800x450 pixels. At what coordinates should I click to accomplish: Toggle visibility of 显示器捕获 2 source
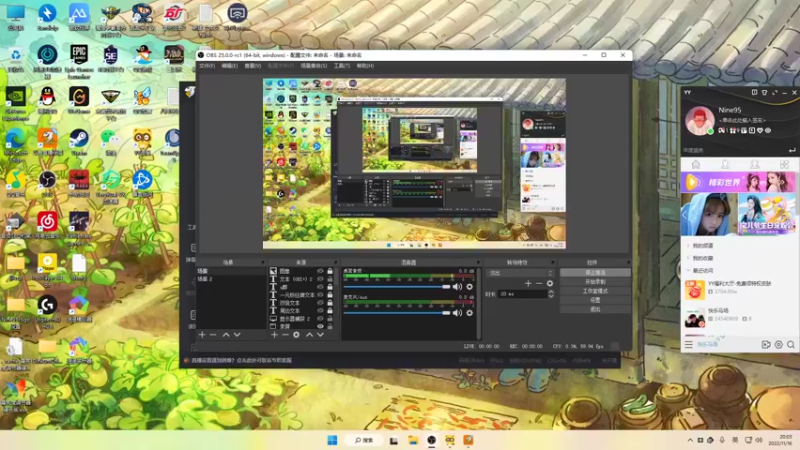point(320,318)
